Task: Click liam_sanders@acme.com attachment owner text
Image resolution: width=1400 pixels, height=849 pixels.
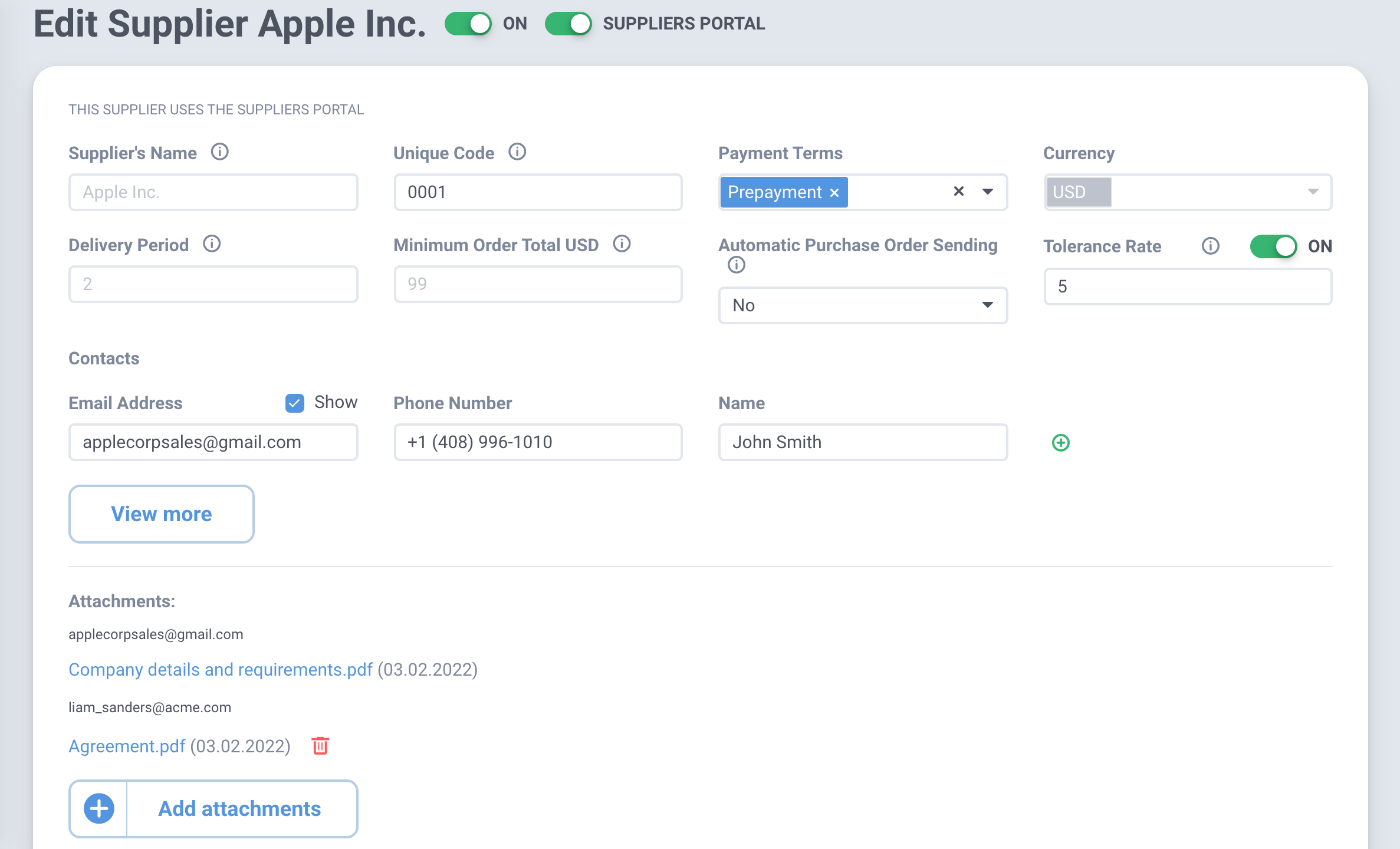Action: click(150, 707)
